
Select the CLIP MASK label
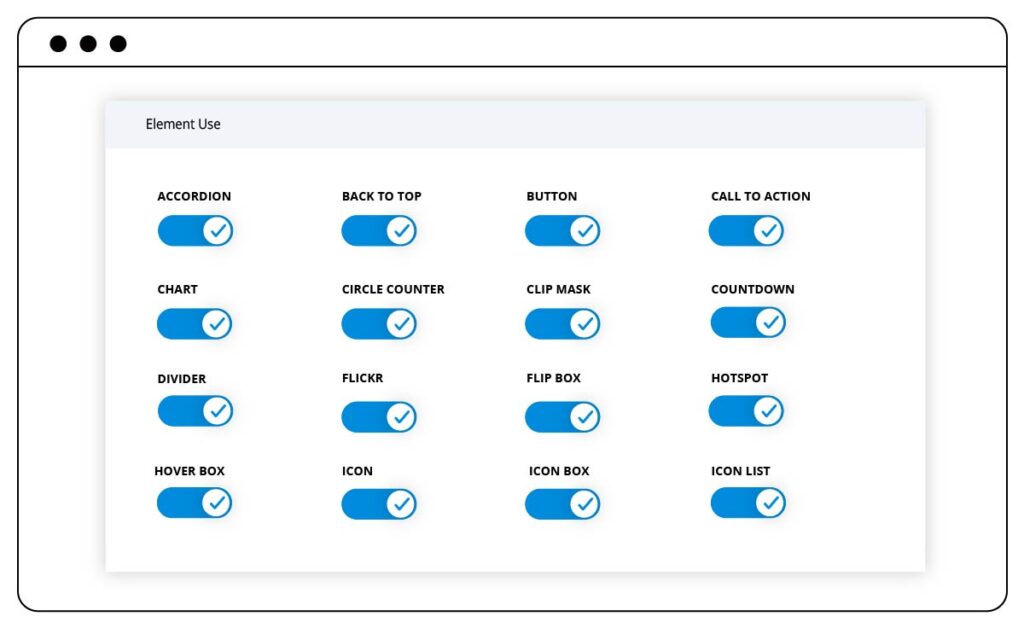[x=558, y=289]
